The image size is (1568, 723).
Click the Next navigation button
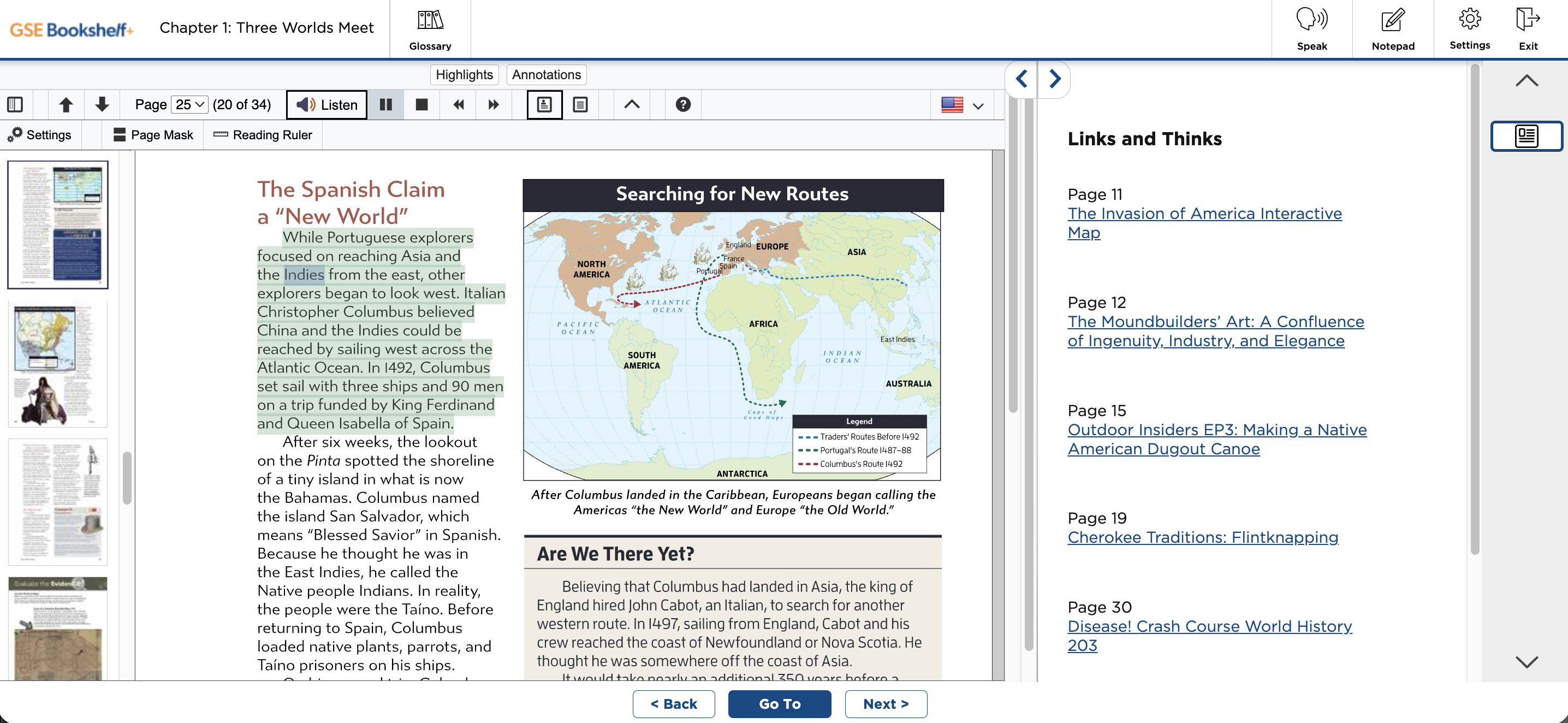[886, 703]
